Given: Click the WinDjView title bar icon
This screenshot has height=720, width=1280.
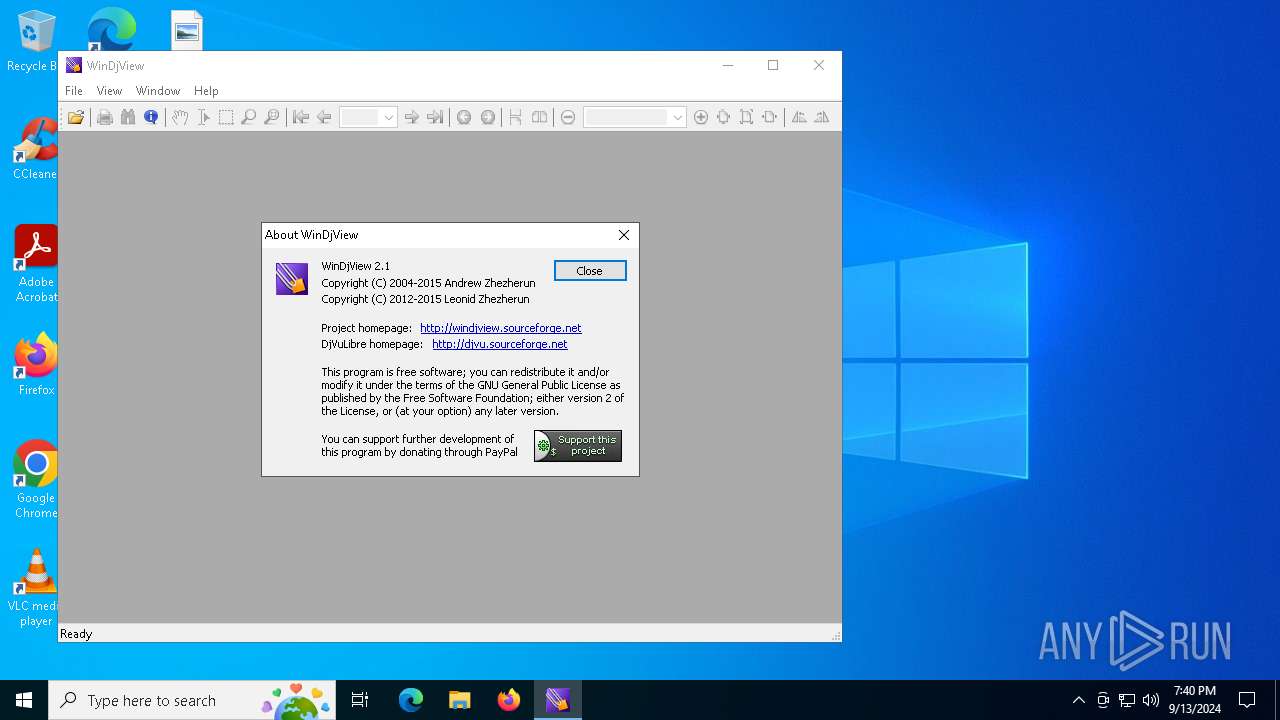Looking at the screenshot, I should tap(73, 66).
